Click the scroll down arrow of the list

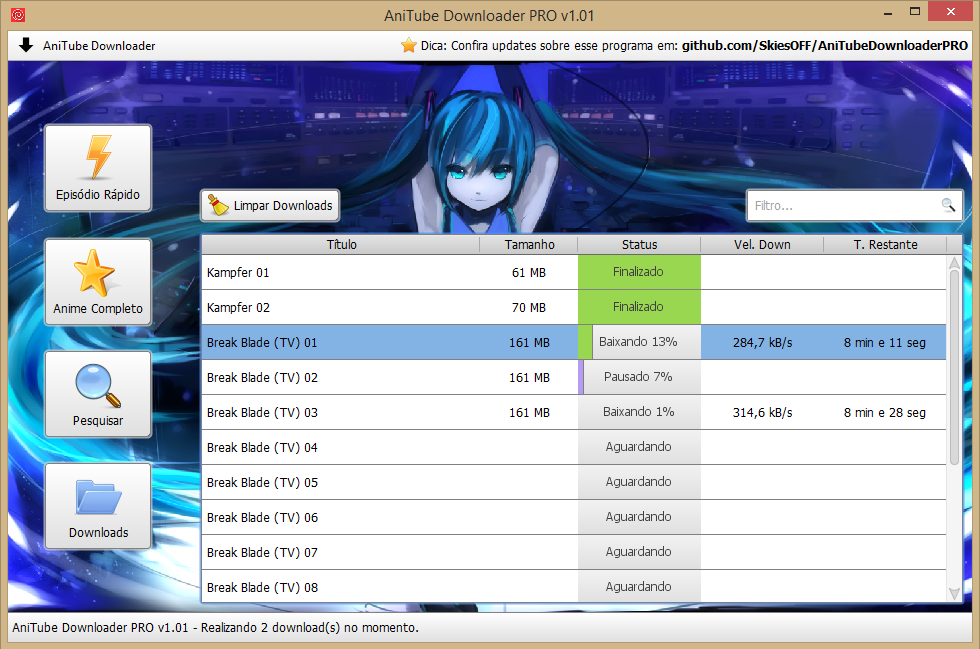click(x=954, y=593)
